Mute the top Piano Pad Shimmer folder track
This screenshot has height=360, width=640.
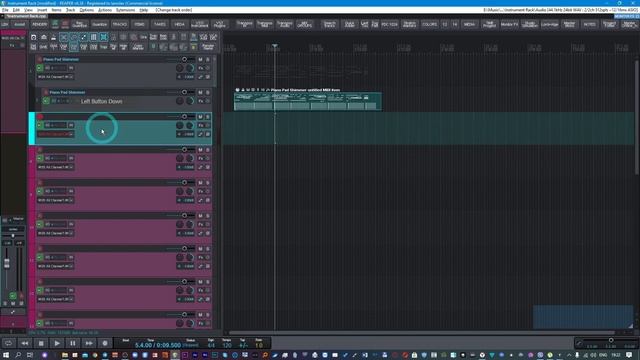coord(200,59)
